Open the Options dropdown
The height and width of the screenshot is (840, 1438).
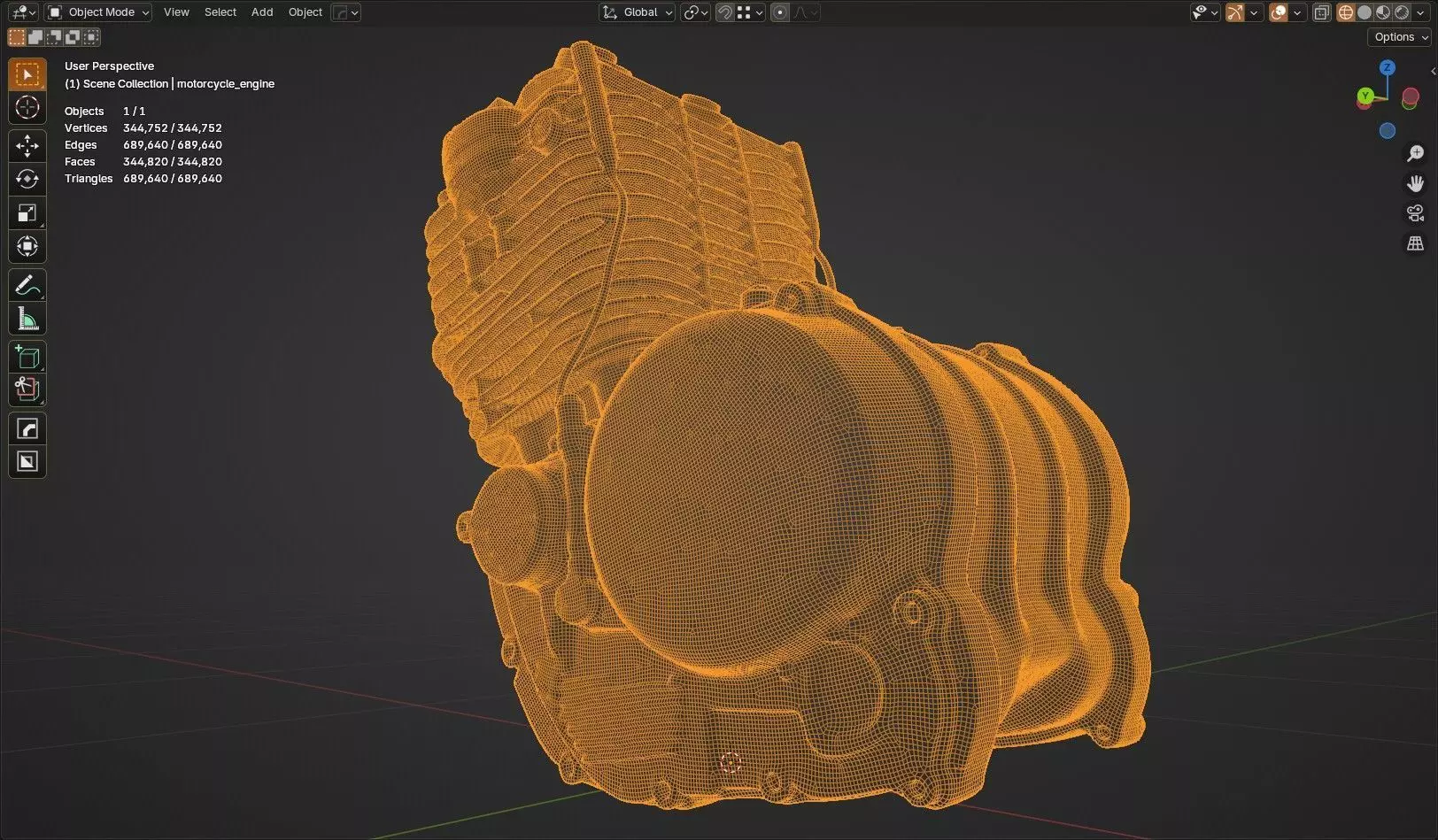click(x=1400, y=37)
